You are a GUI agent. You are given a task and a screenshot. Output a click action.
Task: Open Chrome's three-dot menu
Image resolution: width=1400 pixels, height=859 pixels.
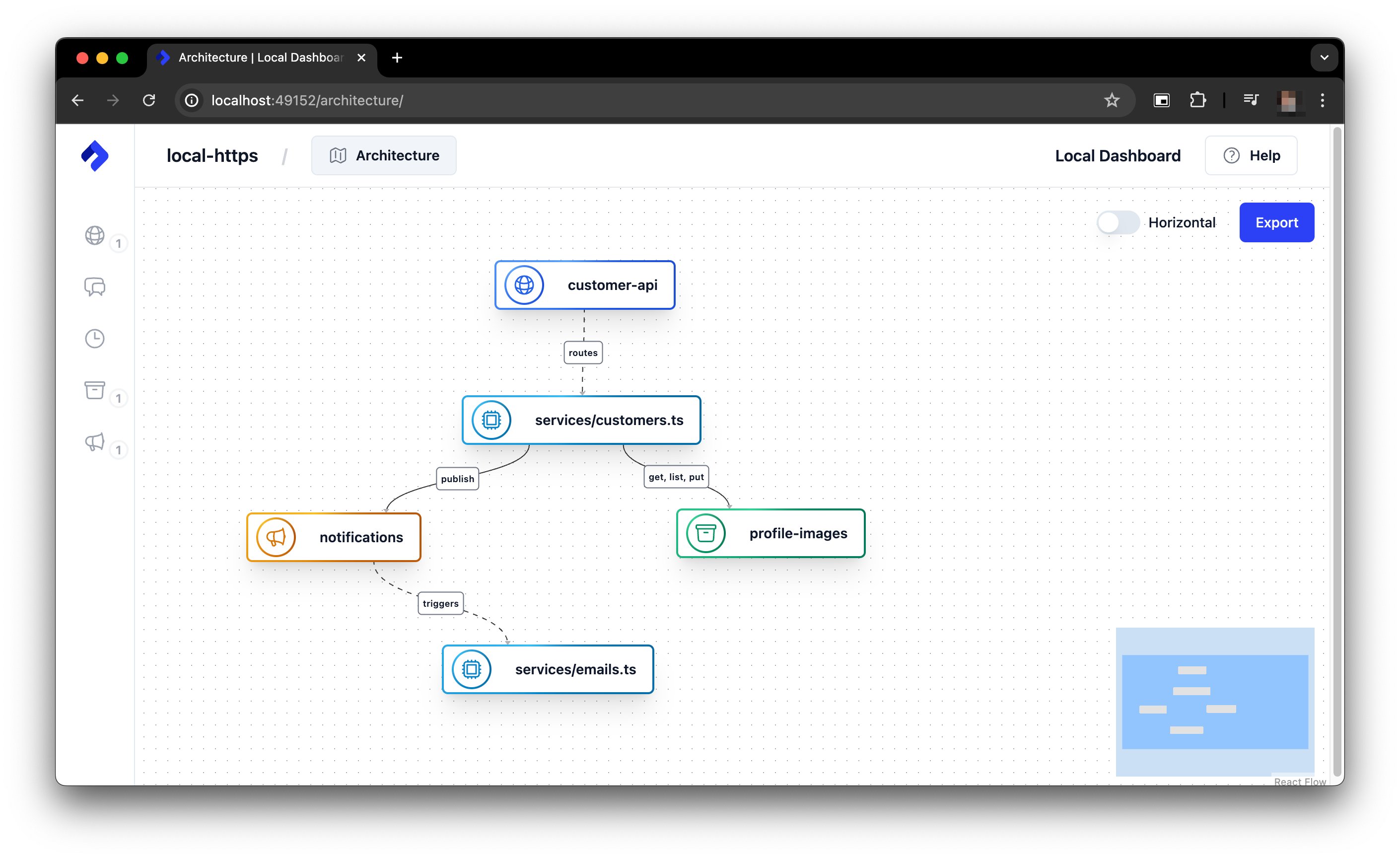(x=1322, y=100)
